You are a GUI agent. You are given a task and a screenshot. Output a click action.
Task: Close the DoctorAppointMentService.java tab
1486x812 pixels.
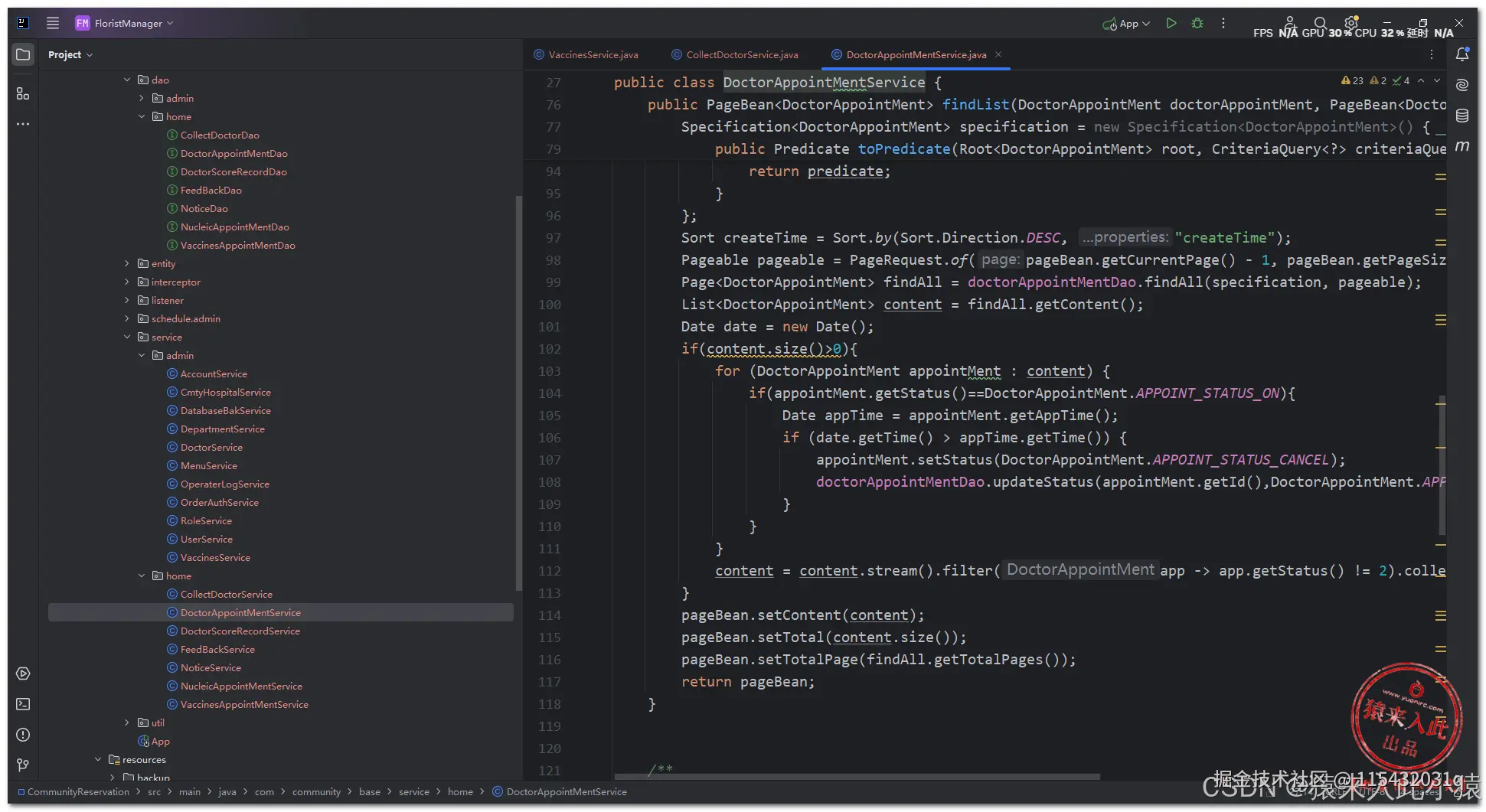[998, 54]
